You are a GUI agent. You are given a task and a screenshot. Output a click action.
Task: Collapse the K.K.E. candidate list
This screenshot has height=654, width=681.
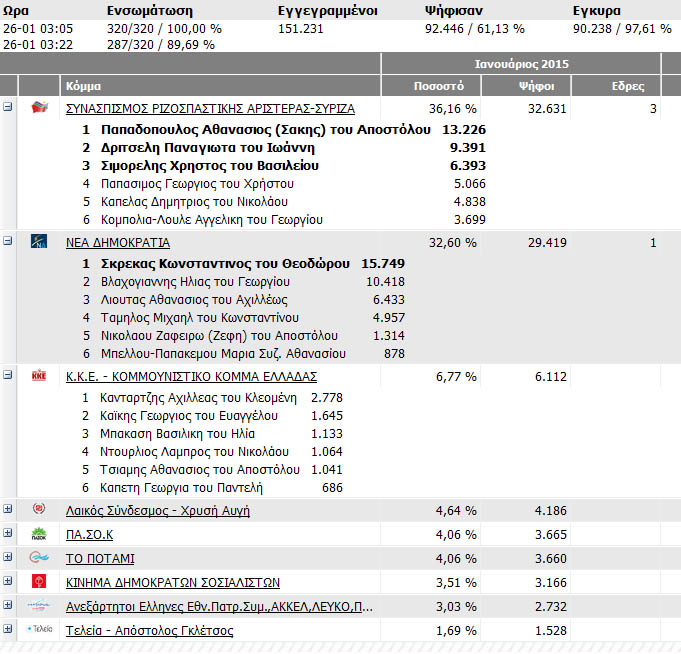pos(8,375)
